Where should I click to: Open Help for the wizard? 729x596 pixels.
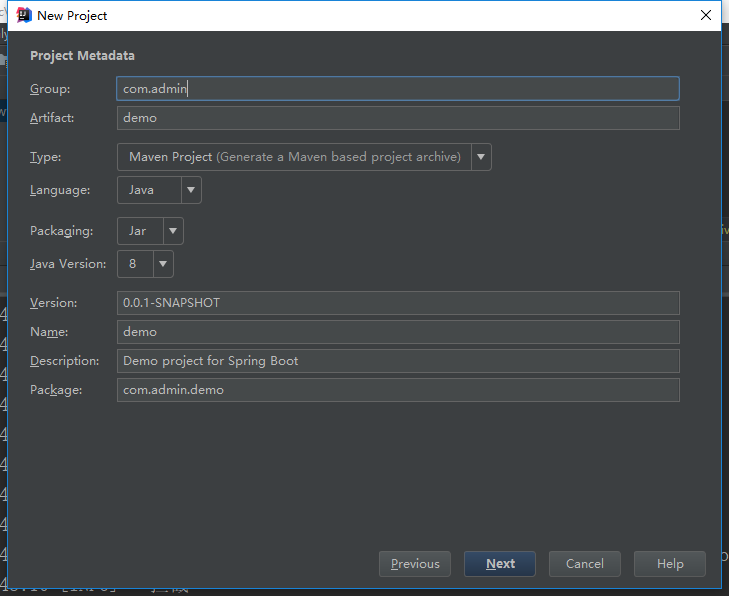click(x=670, y=564)
